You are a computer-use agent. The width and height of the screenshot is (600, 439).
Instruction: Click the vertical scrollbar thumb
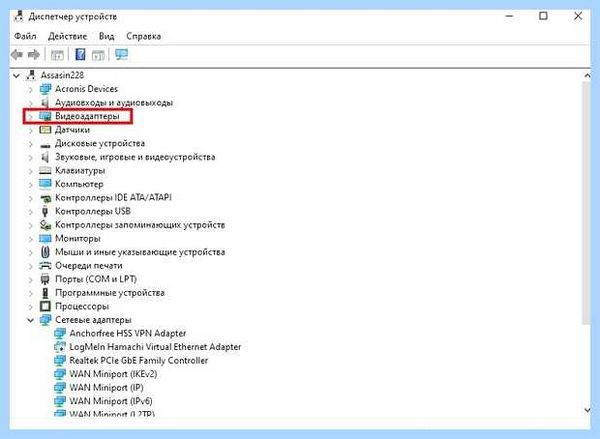click(x=587, y=203)
